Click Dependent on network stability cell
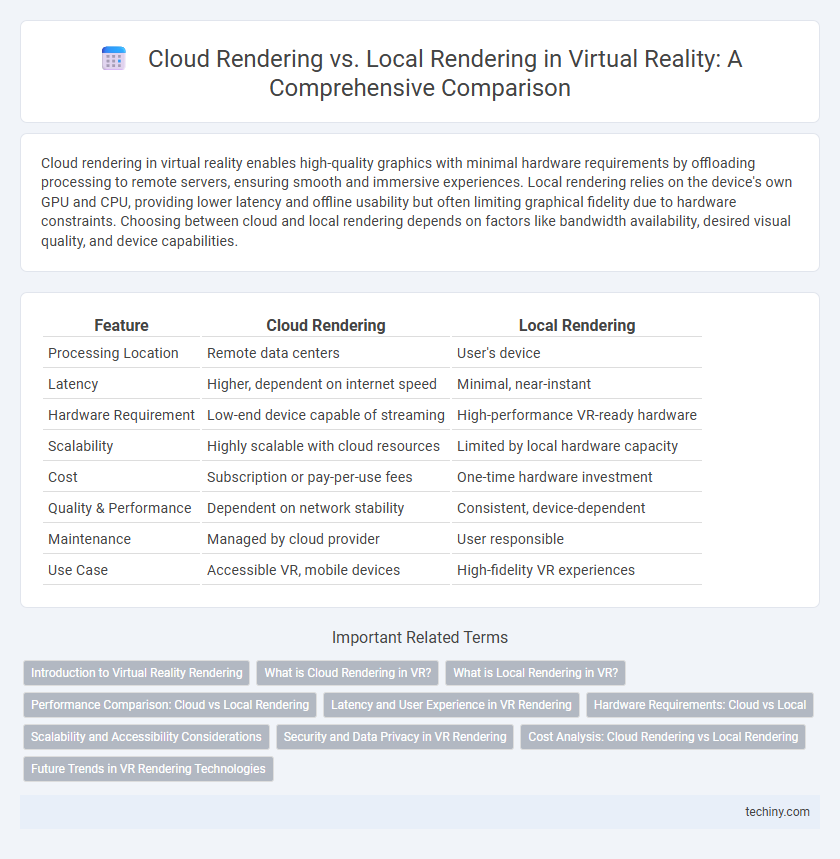This screenshot has width=840, height=859. tap(325, 508)
